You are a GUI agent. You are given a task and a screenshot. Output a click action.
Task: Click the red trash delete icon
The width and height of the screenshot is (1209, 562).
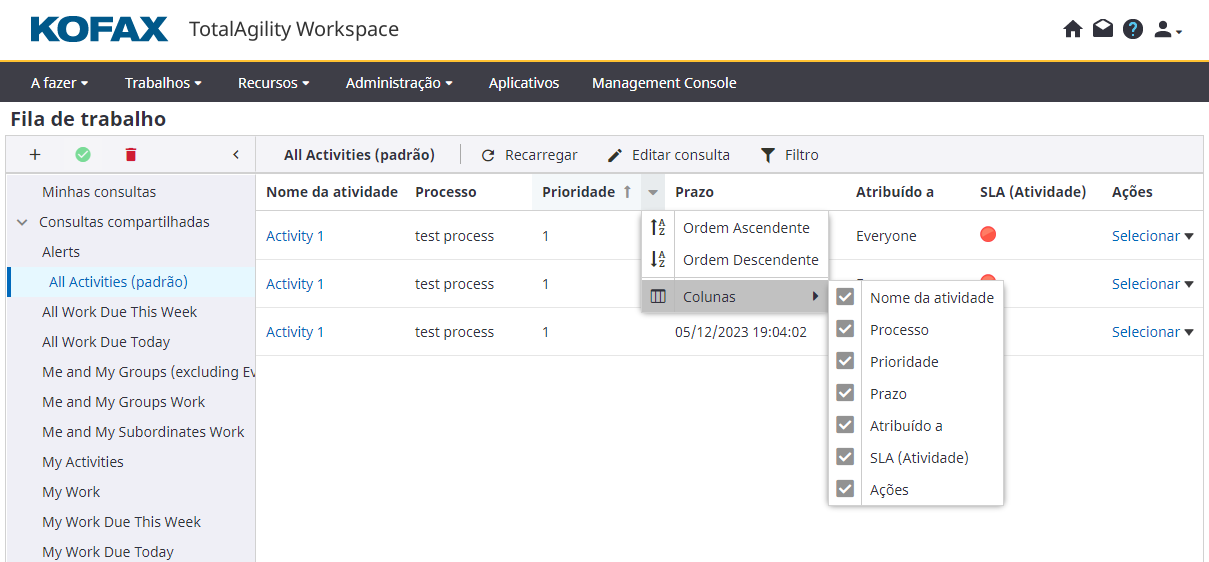click(131, 155)
